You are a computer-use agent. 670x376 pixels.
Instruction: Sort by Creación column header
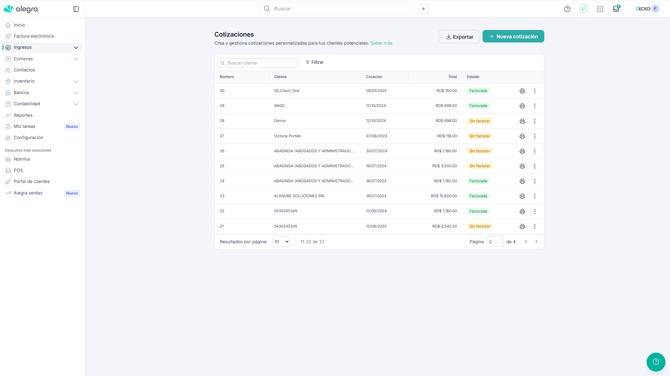[x=374, y=77]
